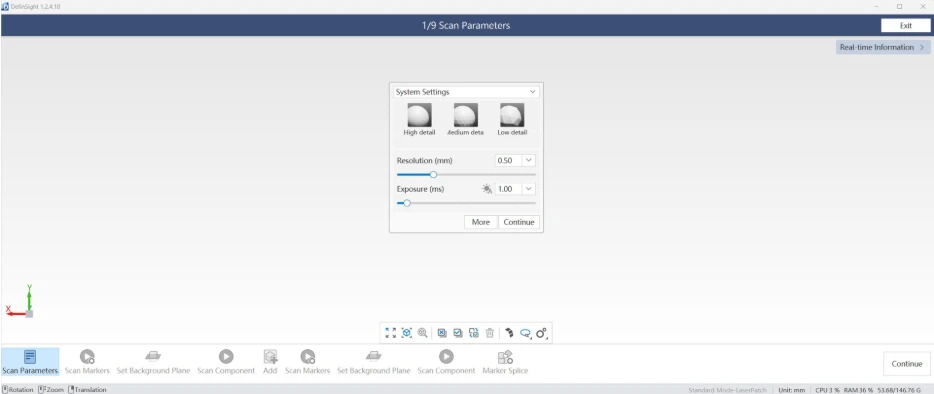Screen dimensions: 934x394
Task: Open the Scan Markers step right after Scan Parameters
Action: click(x=87, y=362)
